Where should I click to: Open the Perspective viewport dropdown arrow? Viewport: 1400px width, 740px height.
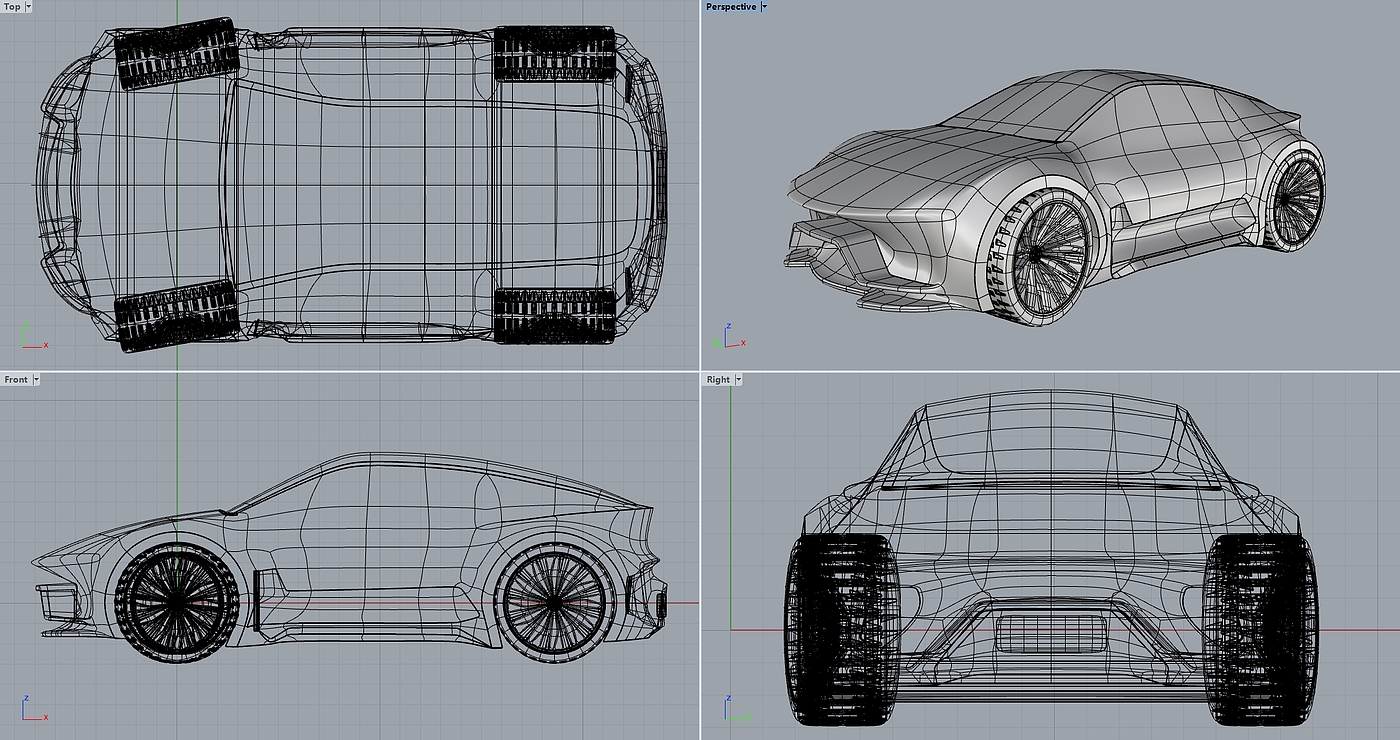click(x=764, y=7)
